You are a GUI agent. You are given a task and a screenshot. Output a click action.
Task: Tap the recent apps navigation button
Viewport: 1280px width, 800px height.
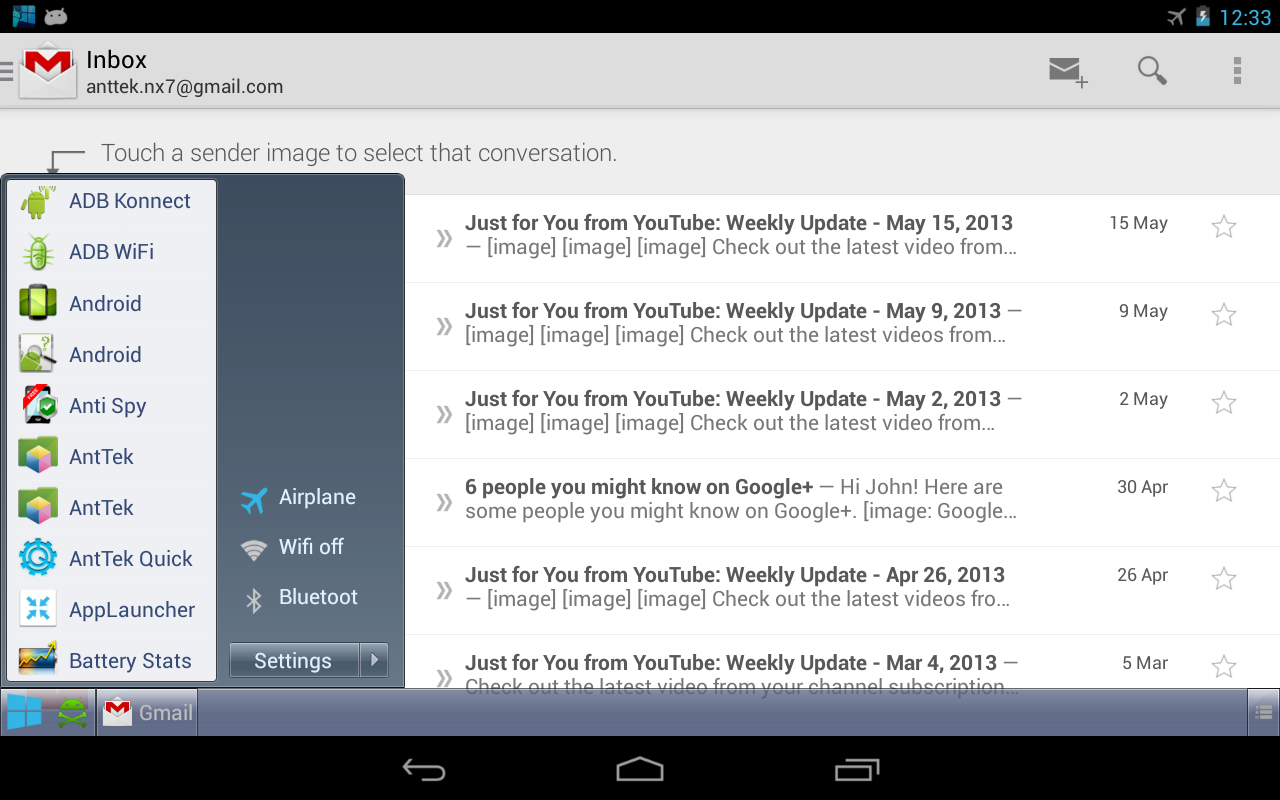pyautogui.click(x=856, y=769)
